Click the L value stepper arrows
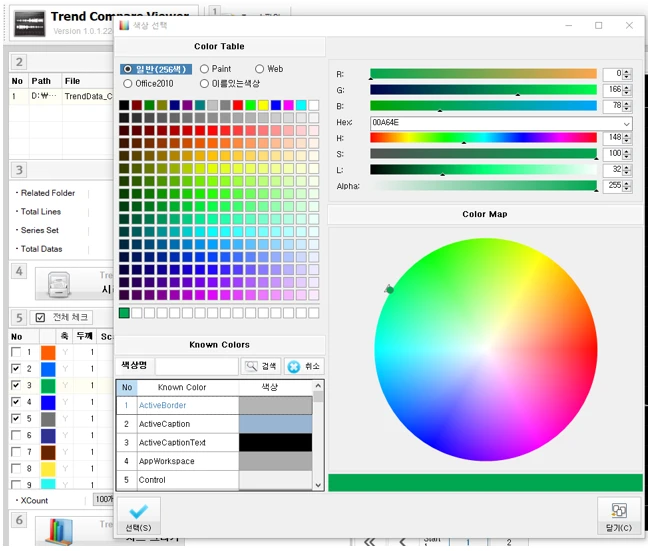The width and height of the screenshot is (652, 551). tap(627, 170)
